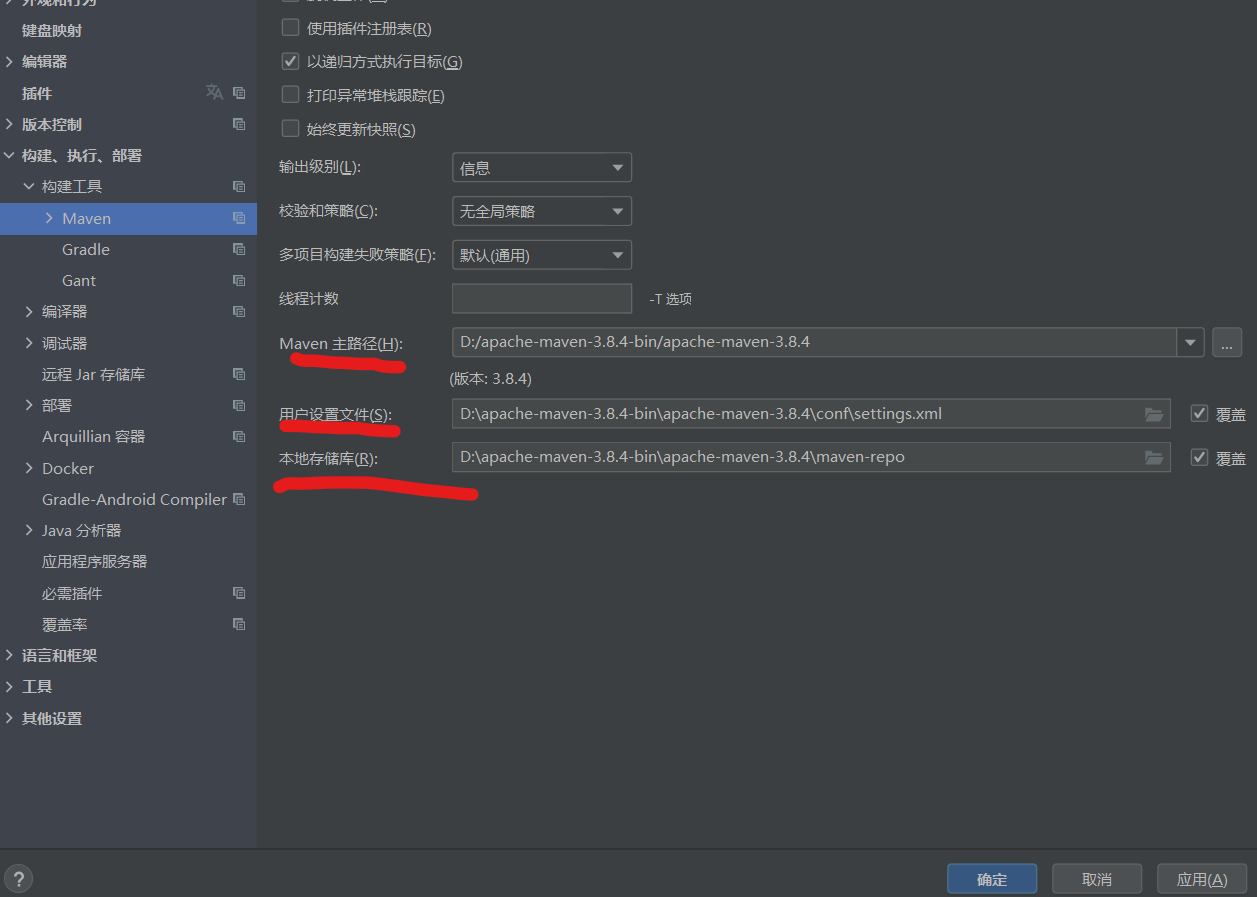Screen dimensions: 1257x897
Task: Open 输出级别 dropdown showing 信息
Action: pyautogui.click(x=542, y=168)
